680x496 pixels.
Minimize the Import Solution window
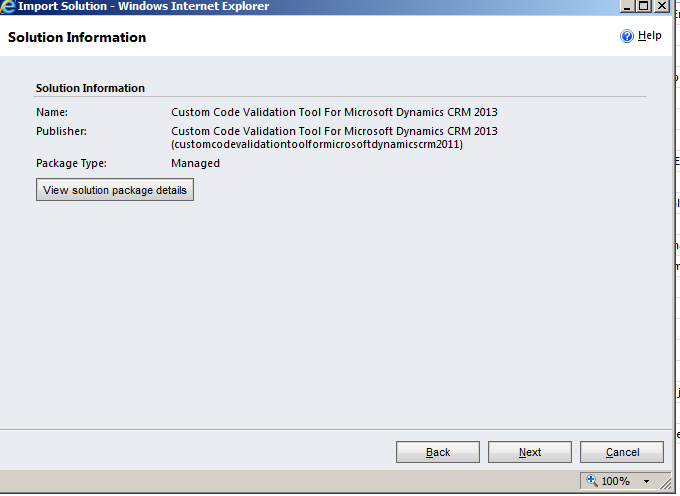(627, 6)
